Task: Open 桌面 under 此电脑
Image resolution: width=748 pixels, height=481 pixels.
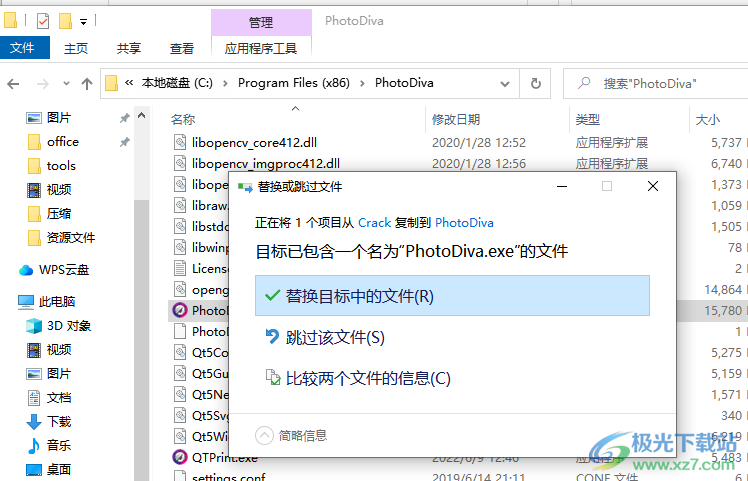Action: tap(59, 470)
